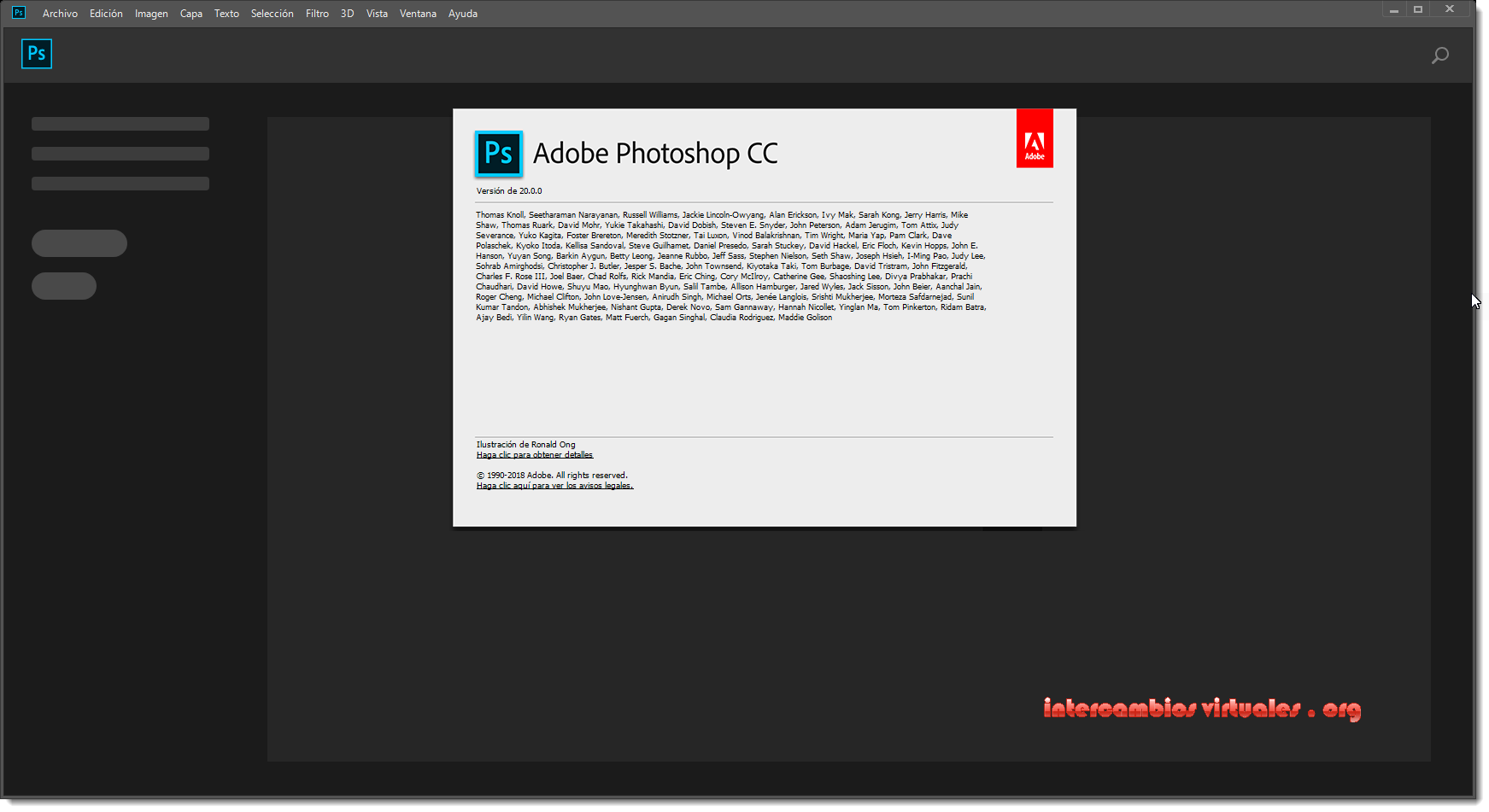Screen dimensions: 1489x812
Task: Open the Ventana menu
Action: click(x=418, y=14)
